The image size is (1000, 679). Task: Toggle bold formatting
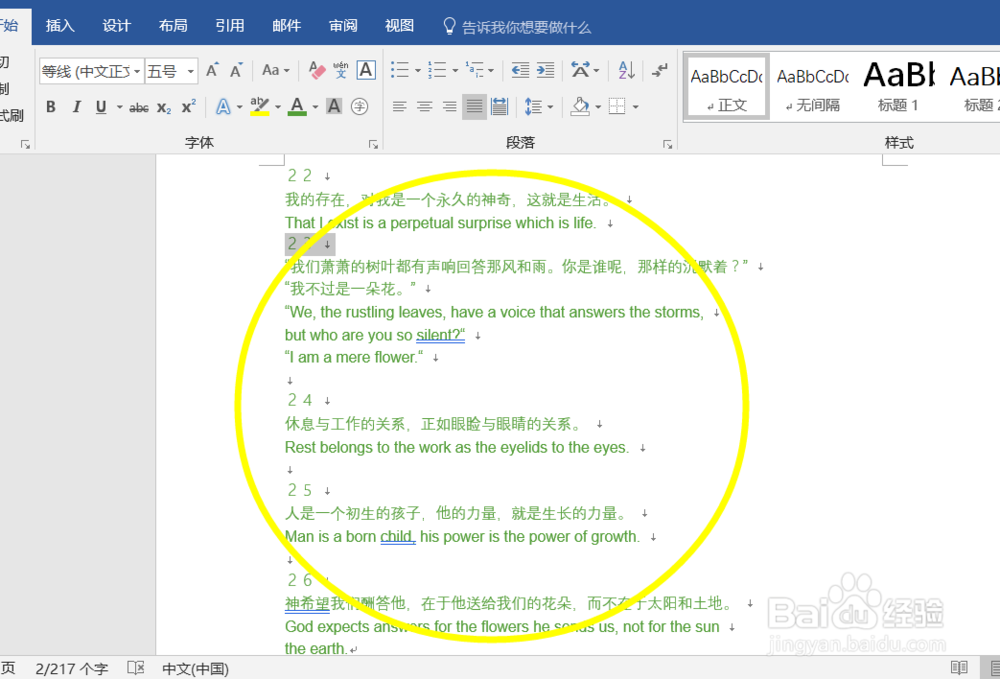pyautogui.click(x=51, y=106)
